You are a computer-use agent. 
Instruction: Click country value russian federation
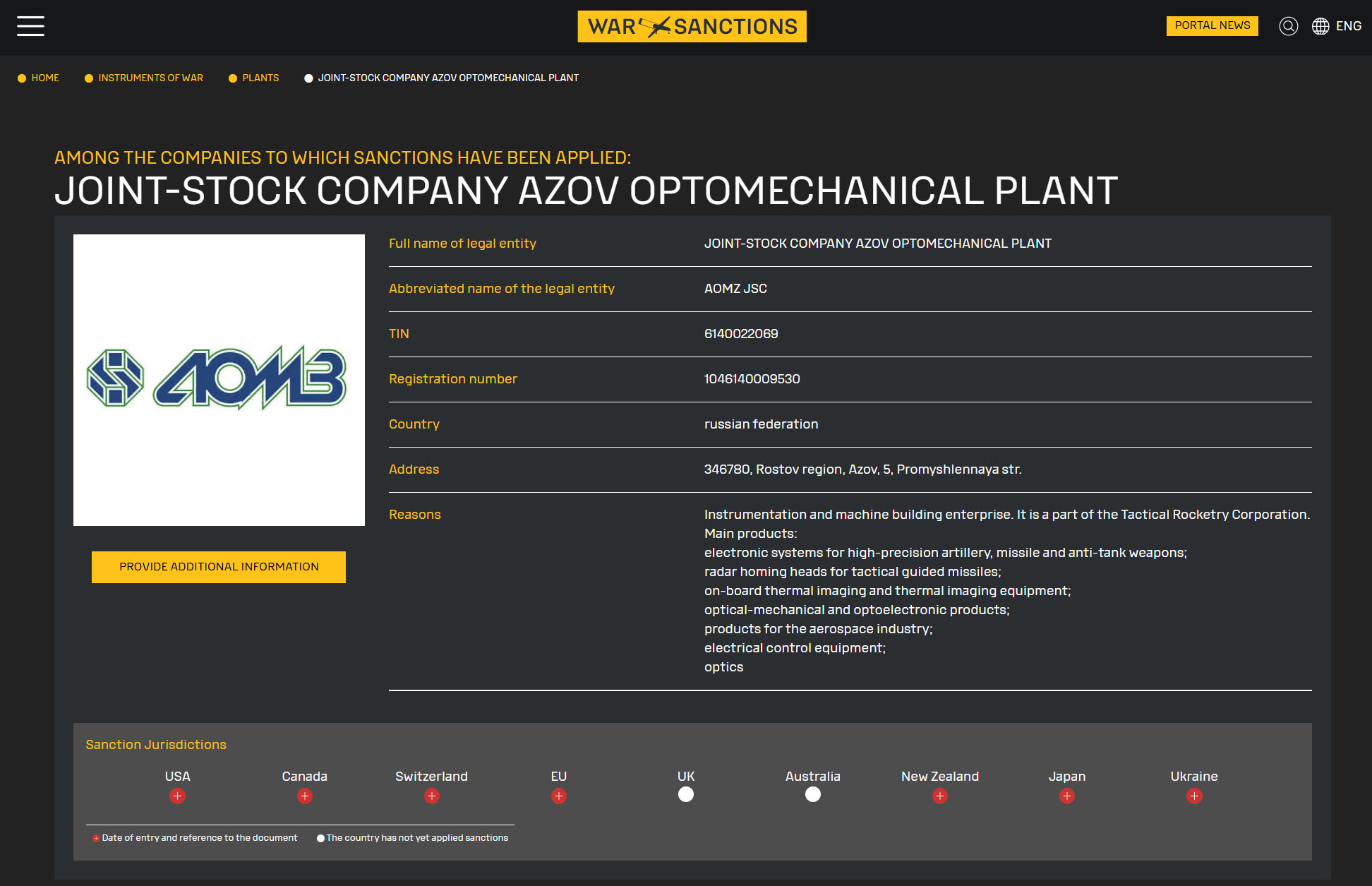(x=762, y=424)
